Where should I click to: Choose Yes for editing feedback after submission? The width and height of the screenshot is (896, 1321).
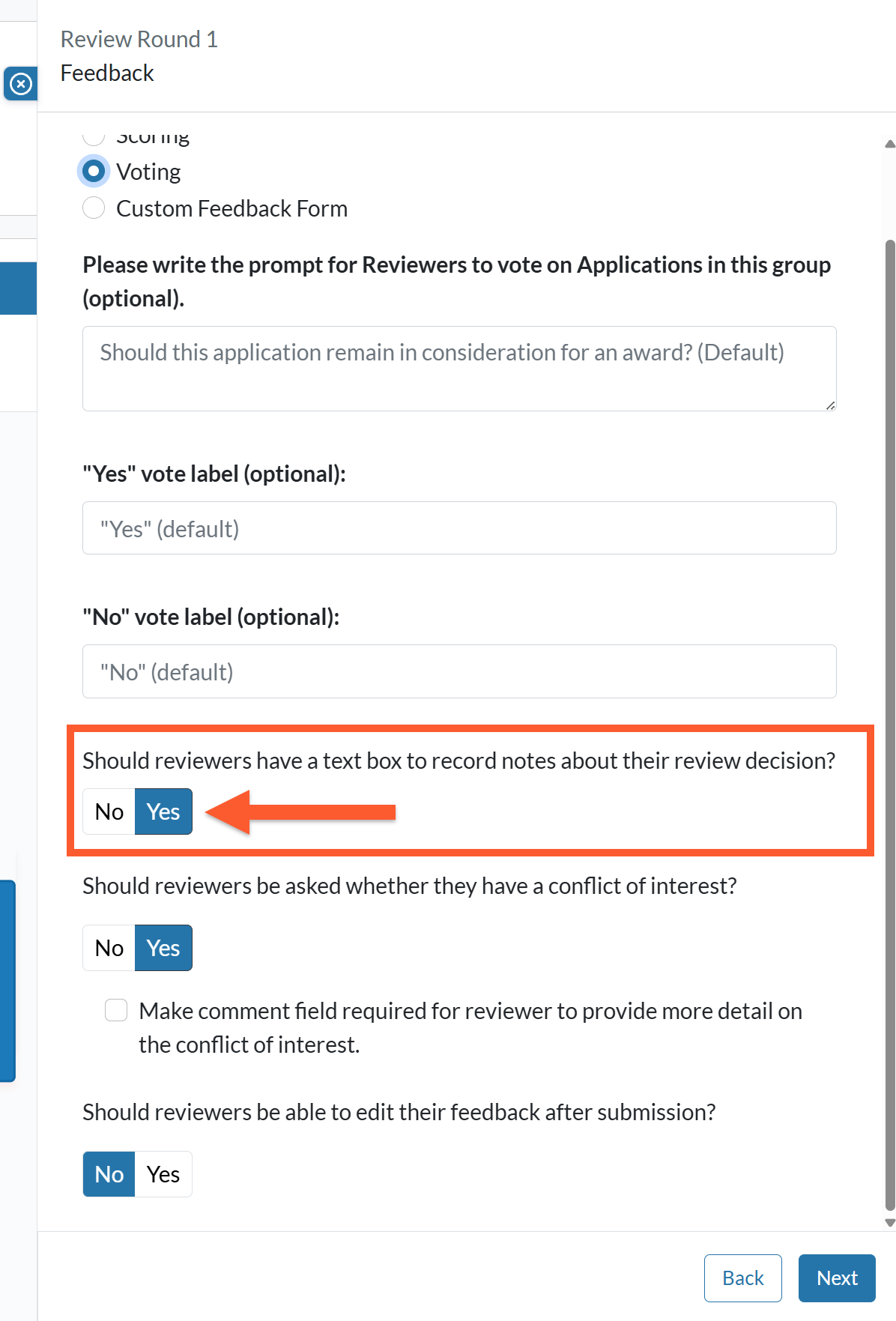coord(163,1174)
